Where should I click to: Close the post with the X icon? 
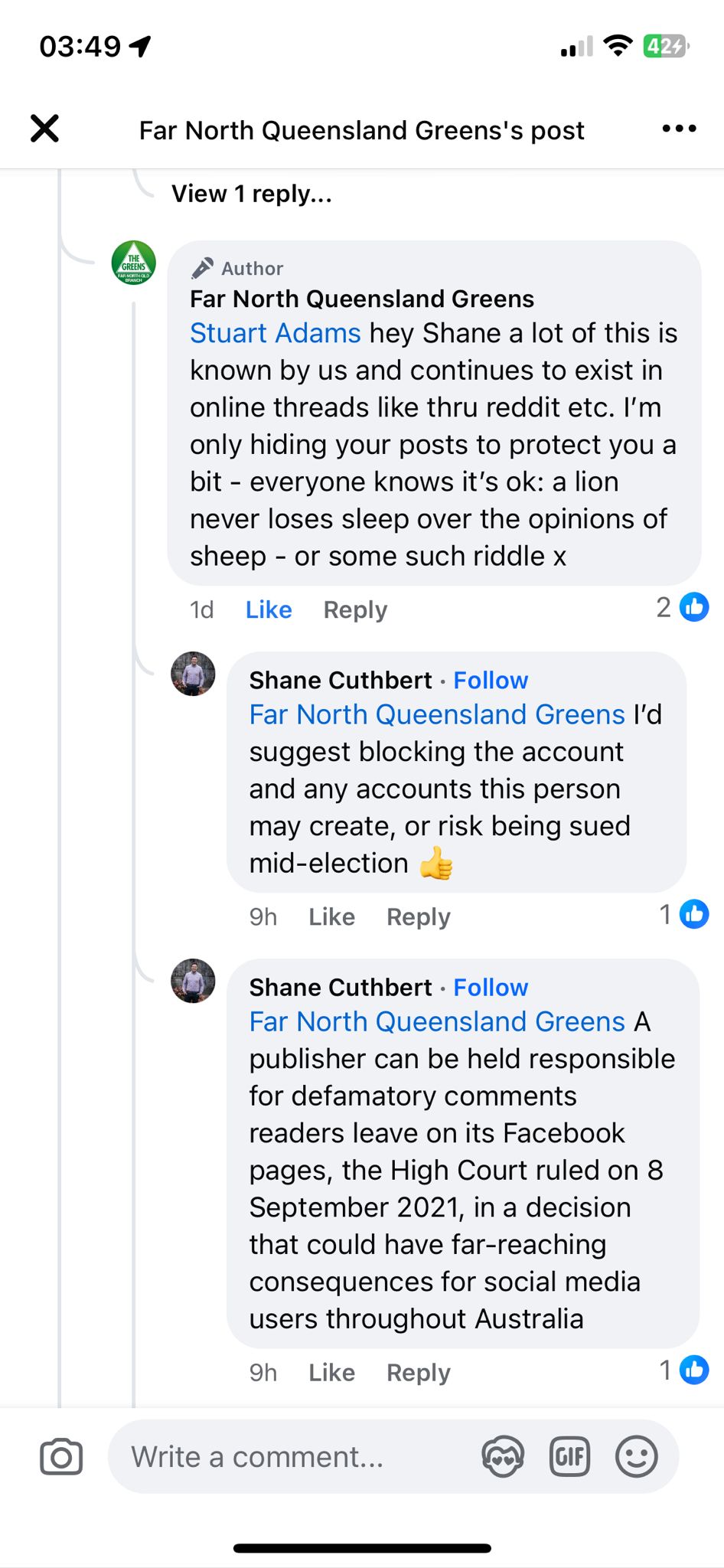(44, 129)
